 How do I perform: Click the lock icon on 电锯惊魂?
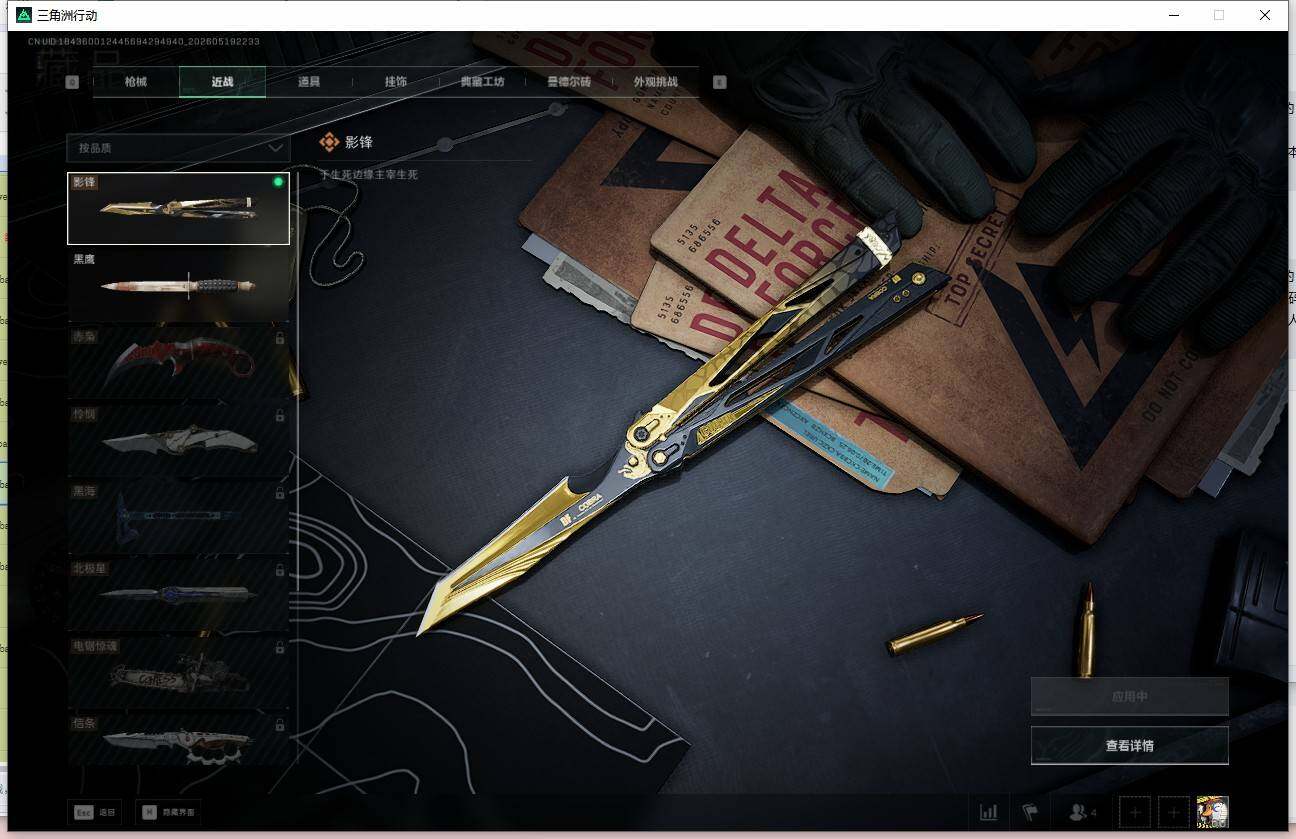(x=280, y=647)
